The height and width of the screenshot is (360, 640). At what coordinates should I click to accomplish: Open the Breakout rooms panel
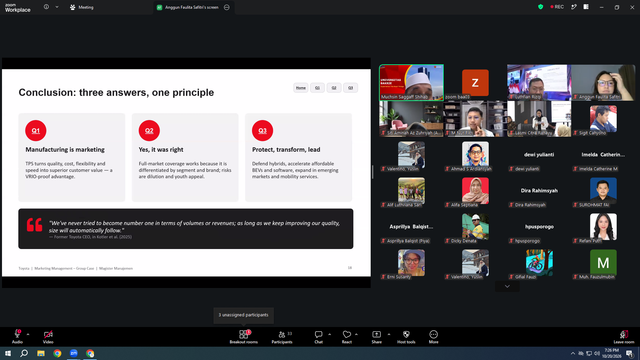244,336
